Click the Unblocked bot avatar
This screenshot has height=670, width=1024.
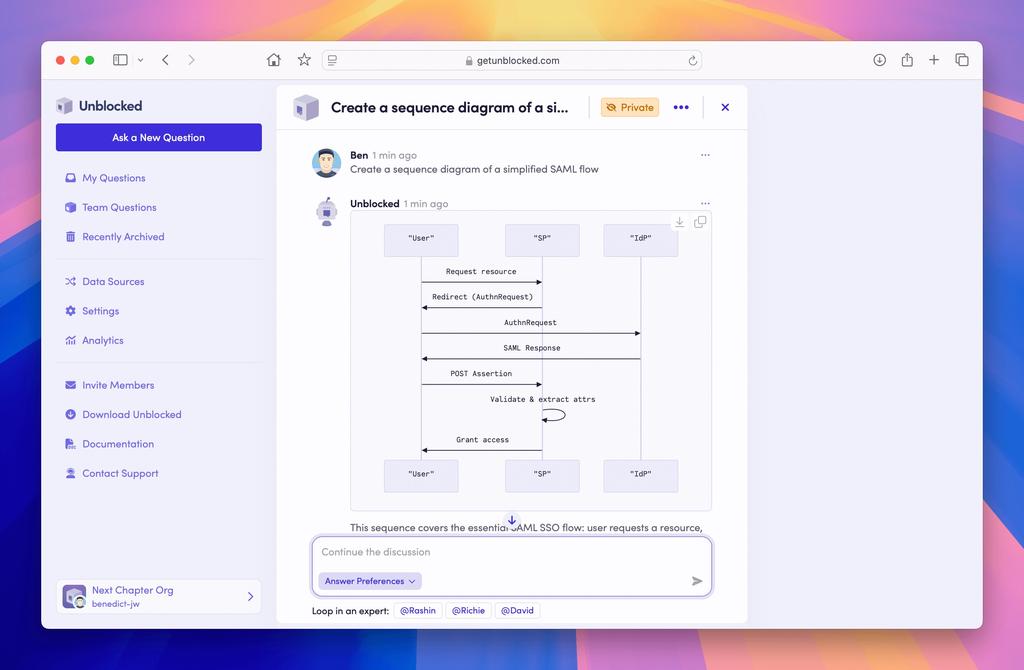point(327,212)
